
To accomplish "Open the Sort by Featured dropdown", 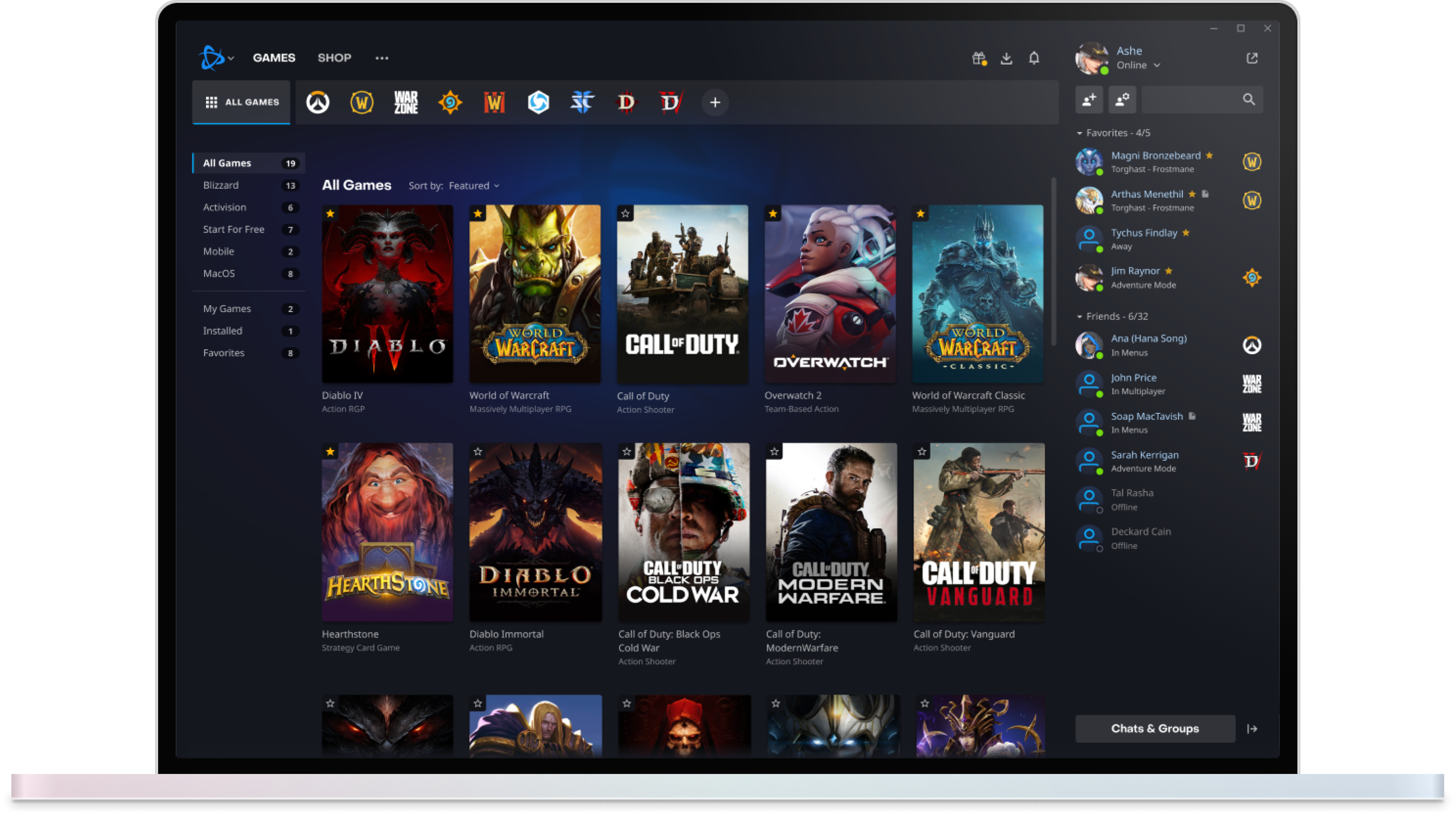I will pos(474,186).
